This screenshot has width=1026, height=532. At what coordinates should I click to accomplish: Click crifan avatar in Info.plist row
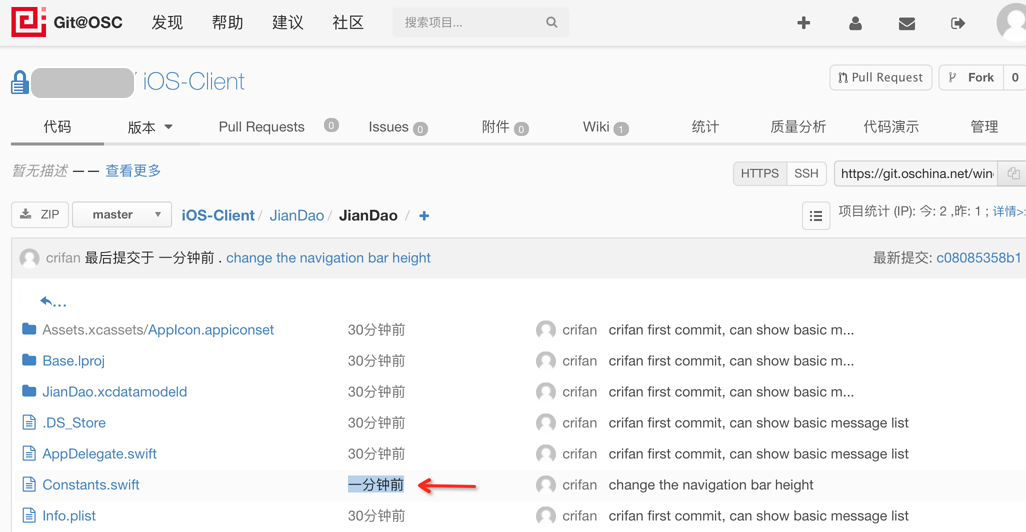click(546, 516)
